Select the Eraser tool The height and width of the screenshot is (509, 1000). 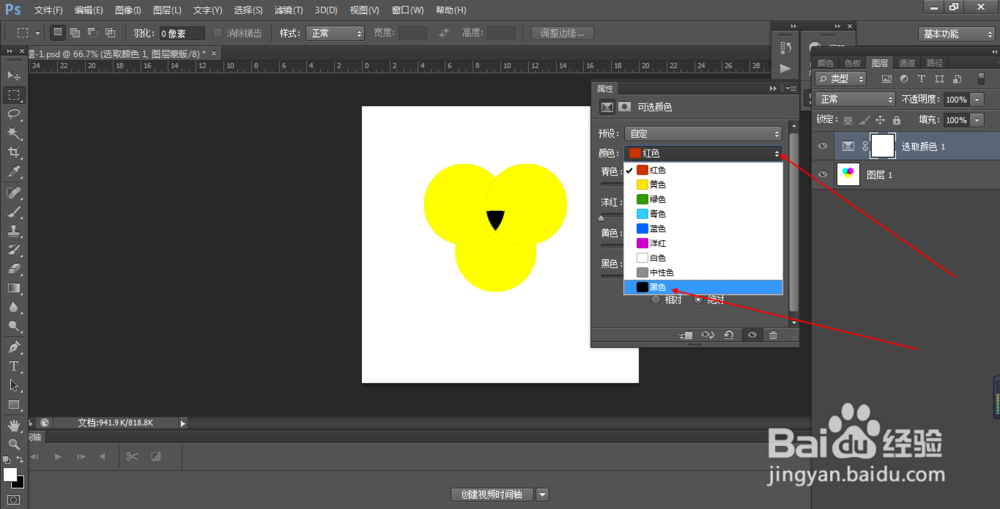click(x=13, y=269)
